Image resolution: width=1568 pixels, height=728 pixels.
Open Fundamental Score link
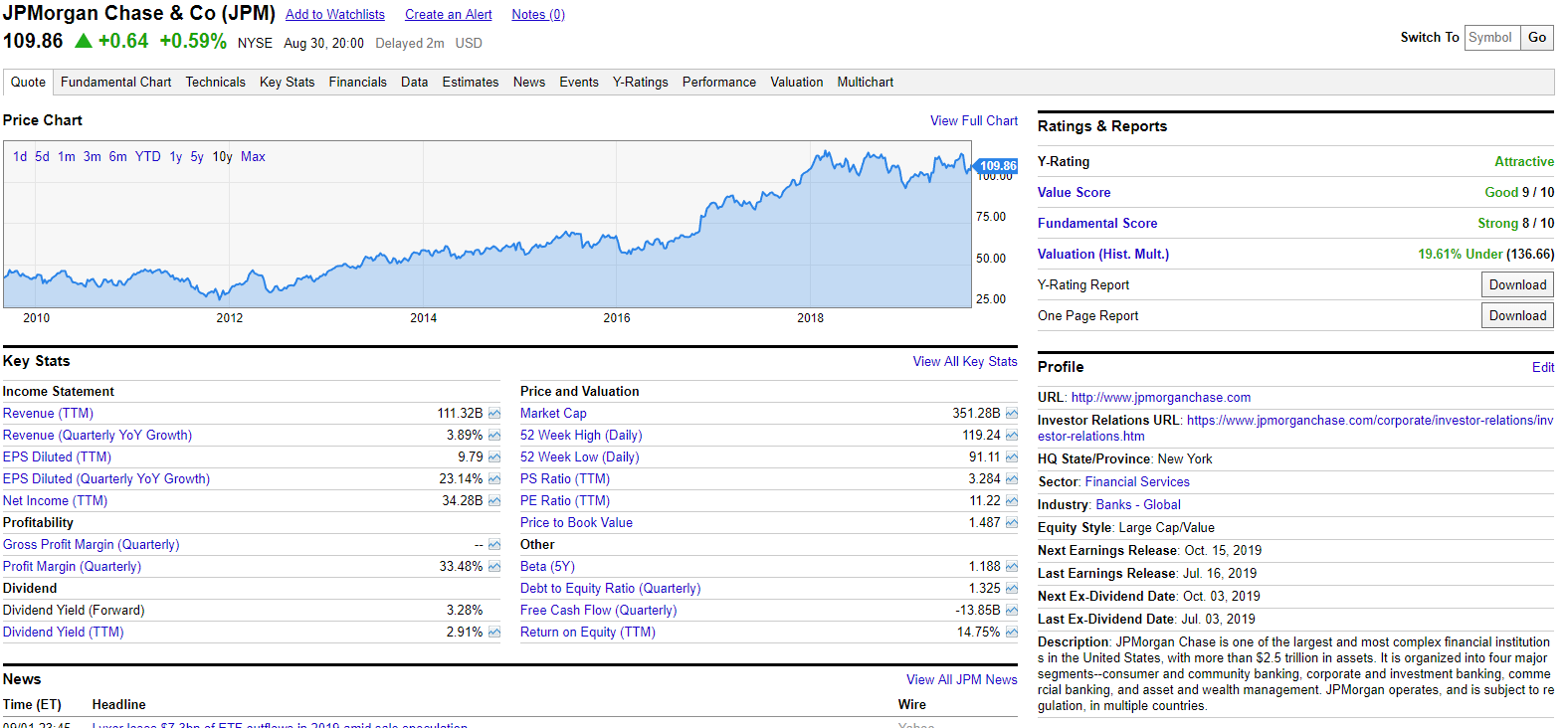coord(1097,224)
